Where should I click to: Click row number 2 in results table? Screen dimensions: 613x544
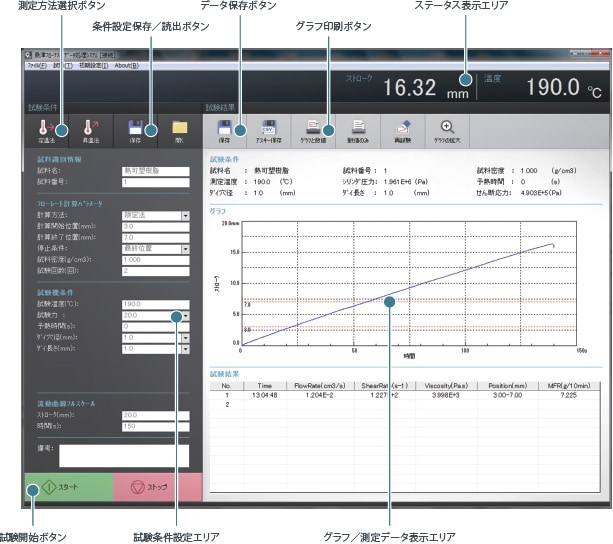click(227, 404)
